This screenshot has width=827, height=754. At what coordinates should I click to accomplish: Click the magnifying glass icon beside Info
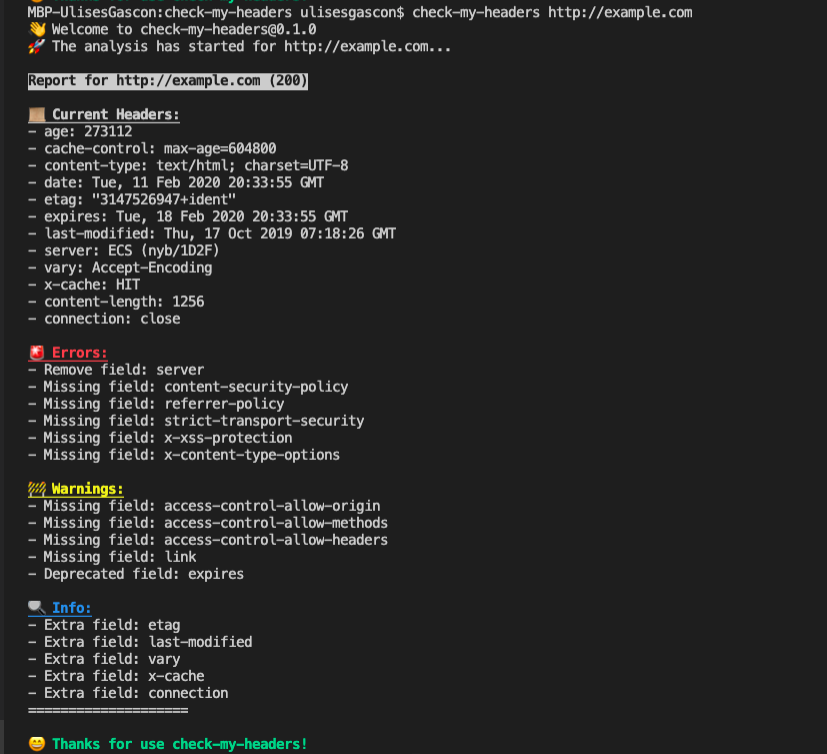coord(34,607)
